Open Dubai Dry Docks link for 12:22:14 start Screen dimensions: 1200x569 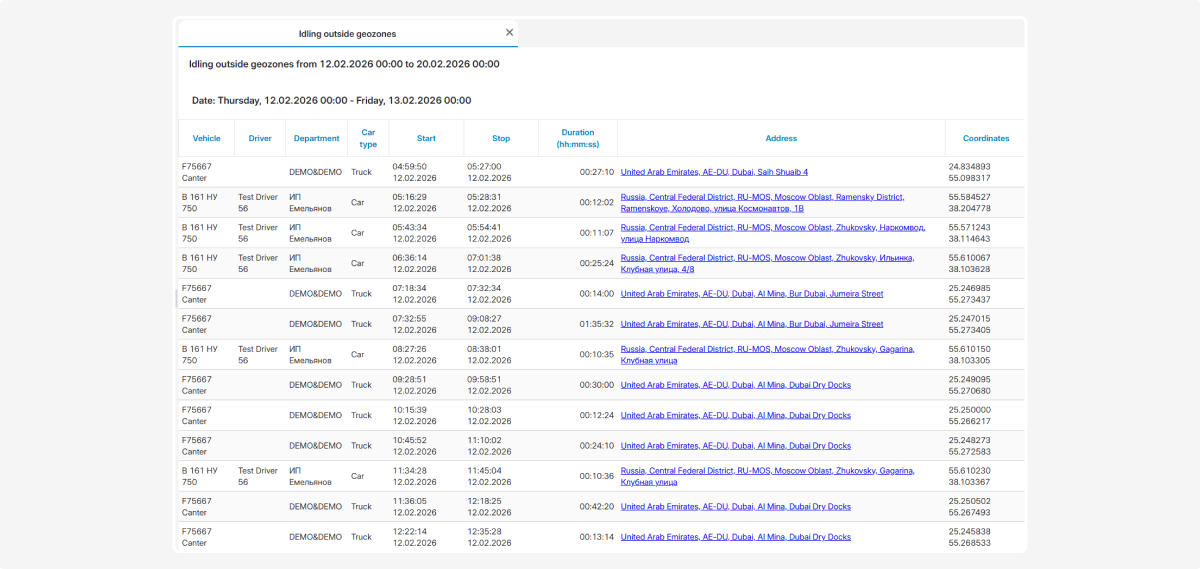point(735,537)
